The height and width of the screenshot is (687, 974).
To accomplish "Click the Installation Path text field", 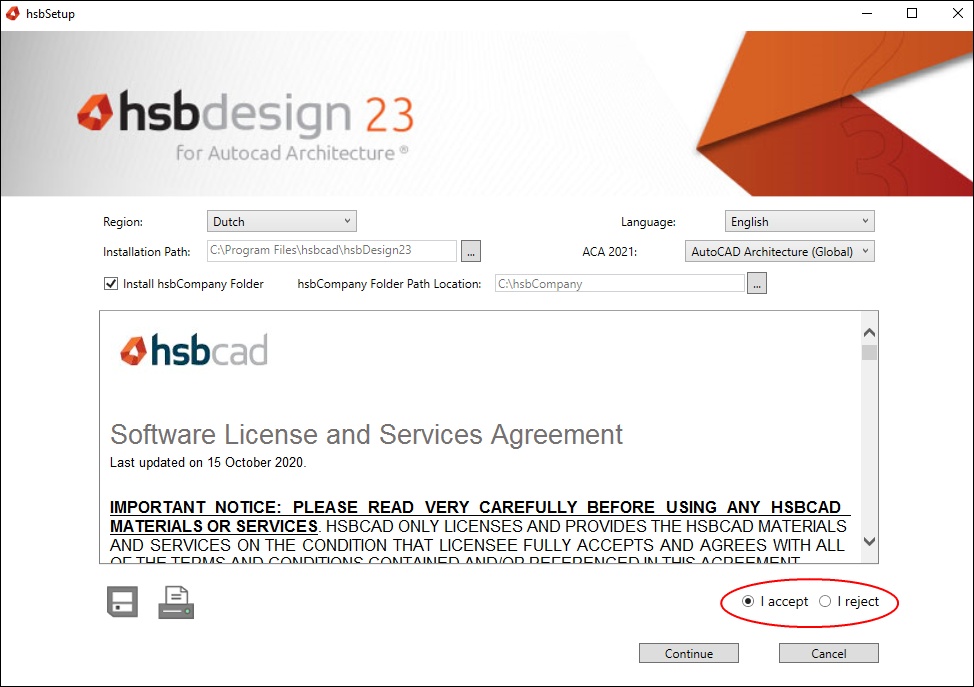I will (332, 250).
